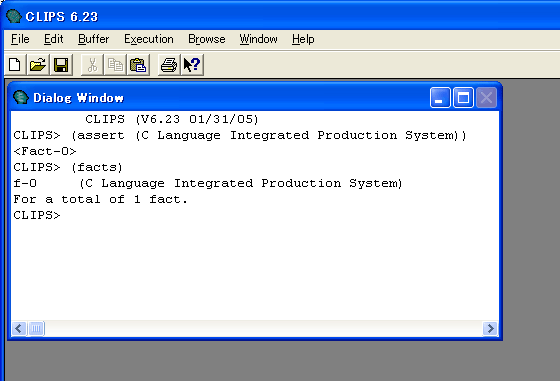Maximize the Dialog Window
Viewport: 560px width, 381px height.
tap(464, 97)
